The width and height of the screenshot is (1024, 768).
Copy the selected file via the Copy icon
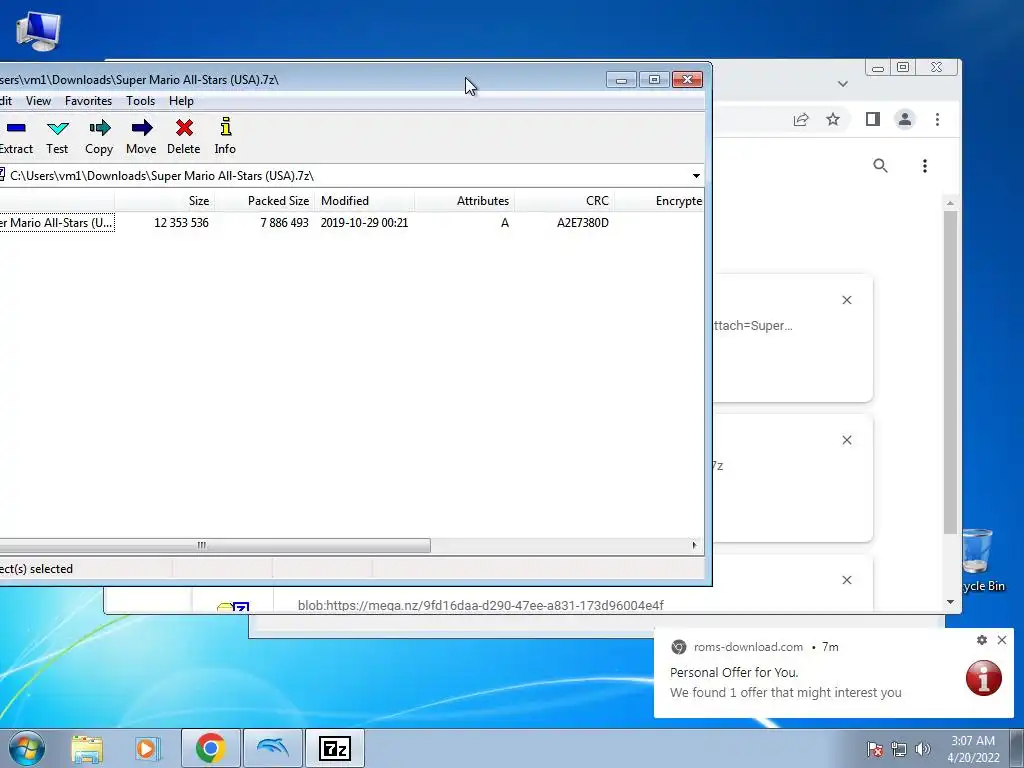[x=99, y=137]
